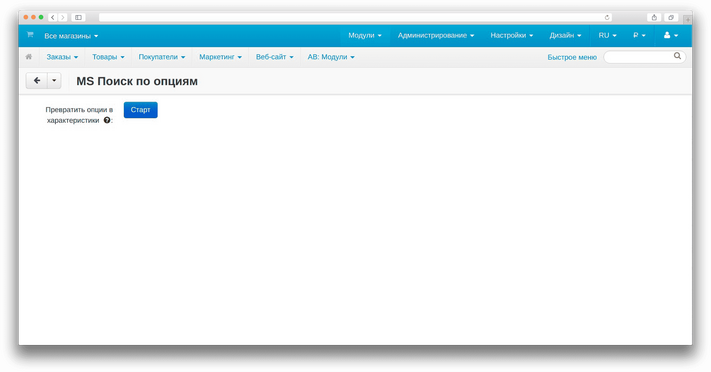Image resolution: width=711 pixels, height=372 pixels.
Task: Click the shopping cart icon
Action: [x=30, y=34]
